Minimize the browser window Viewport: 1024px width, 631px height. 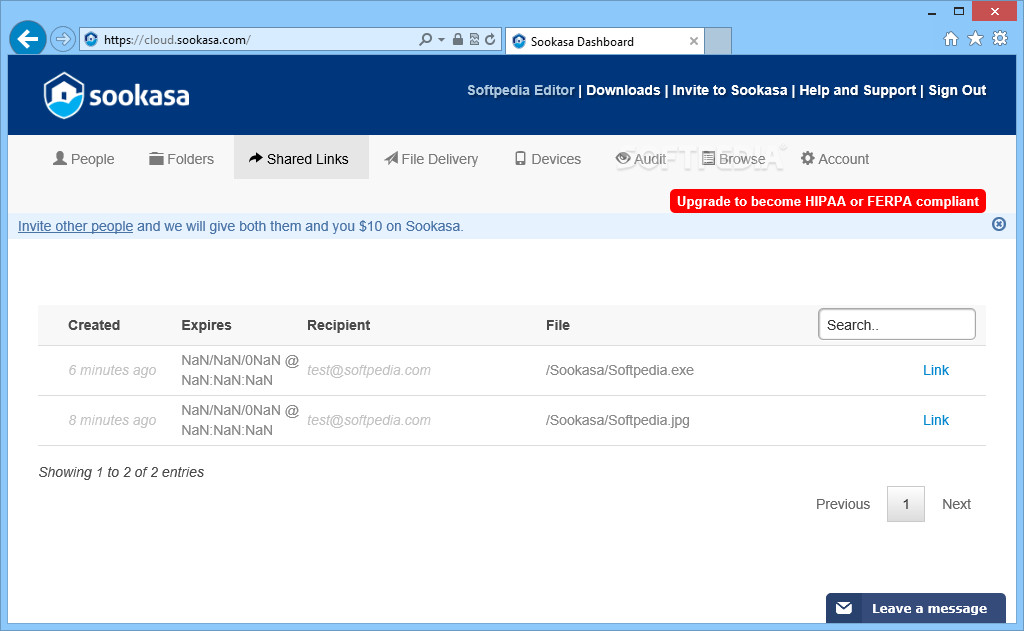coord(932,11)
